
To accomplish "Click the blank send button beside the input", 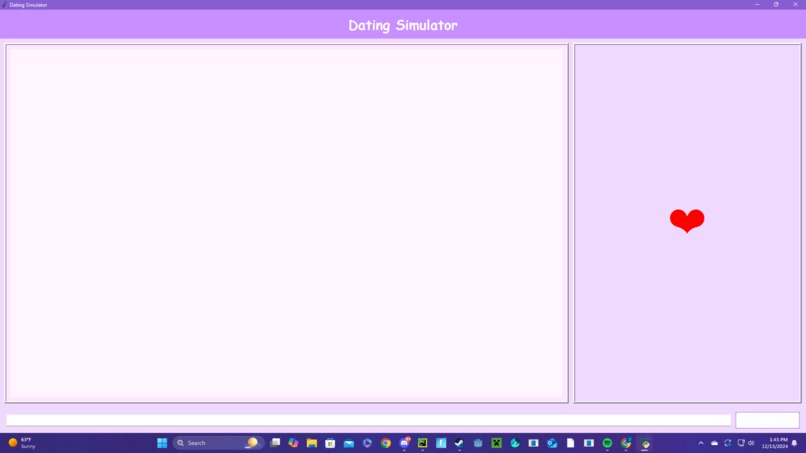I will (767, 420).
